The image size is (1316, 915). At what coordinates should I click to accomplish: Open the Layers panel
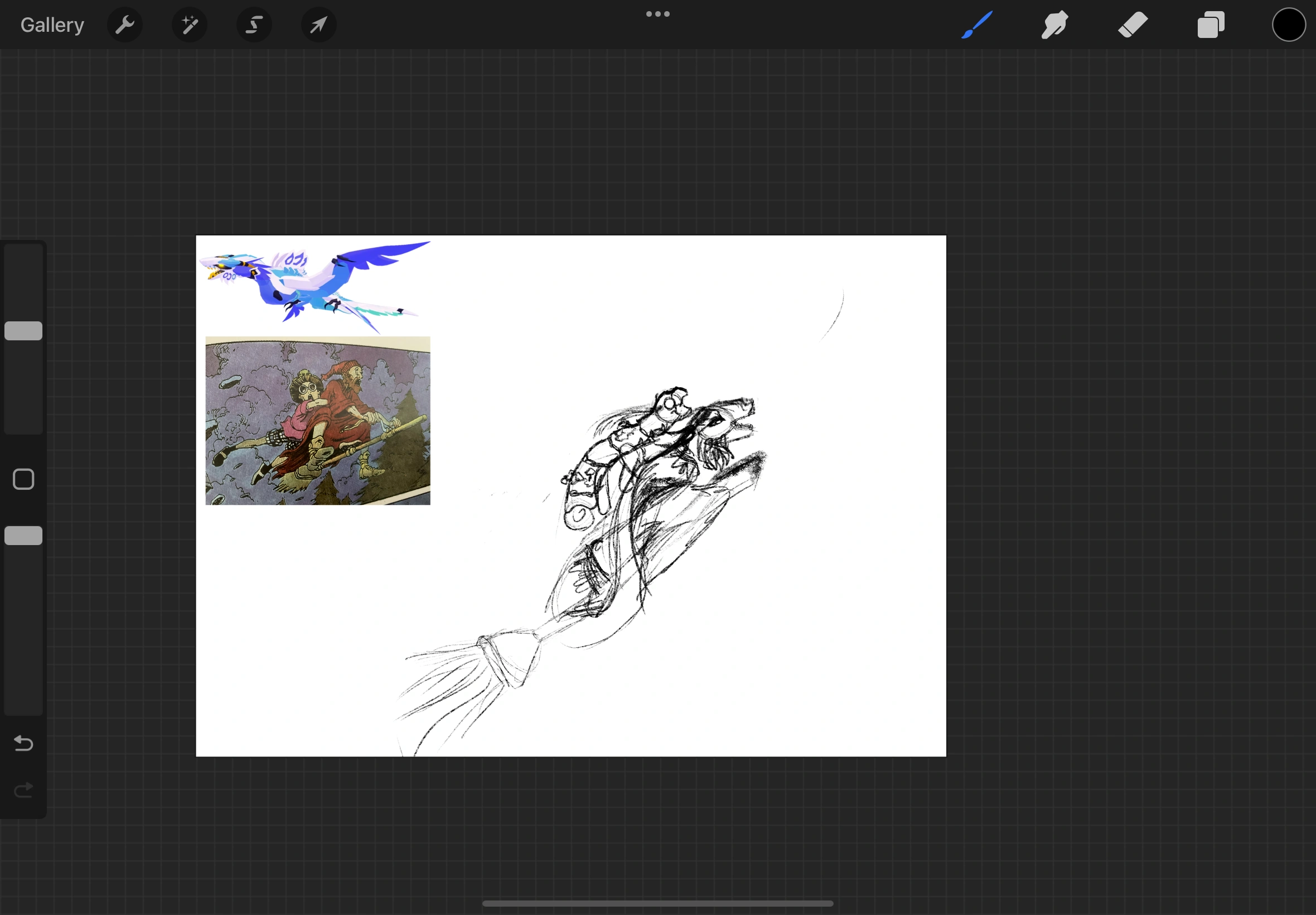click(1211, 25)
